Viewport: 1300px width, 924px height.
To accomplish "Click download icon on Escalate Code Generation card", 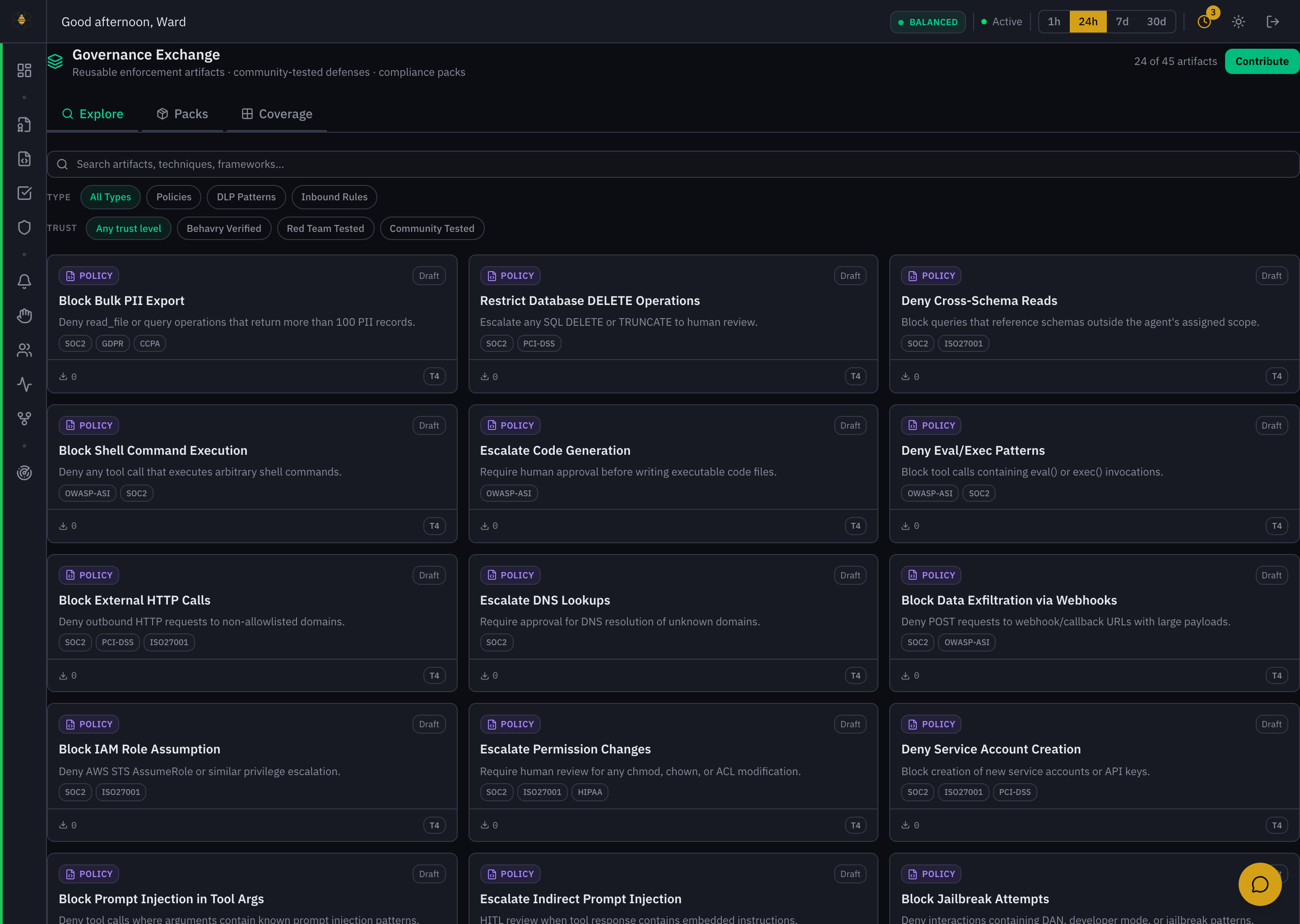I will coord(484,526).
